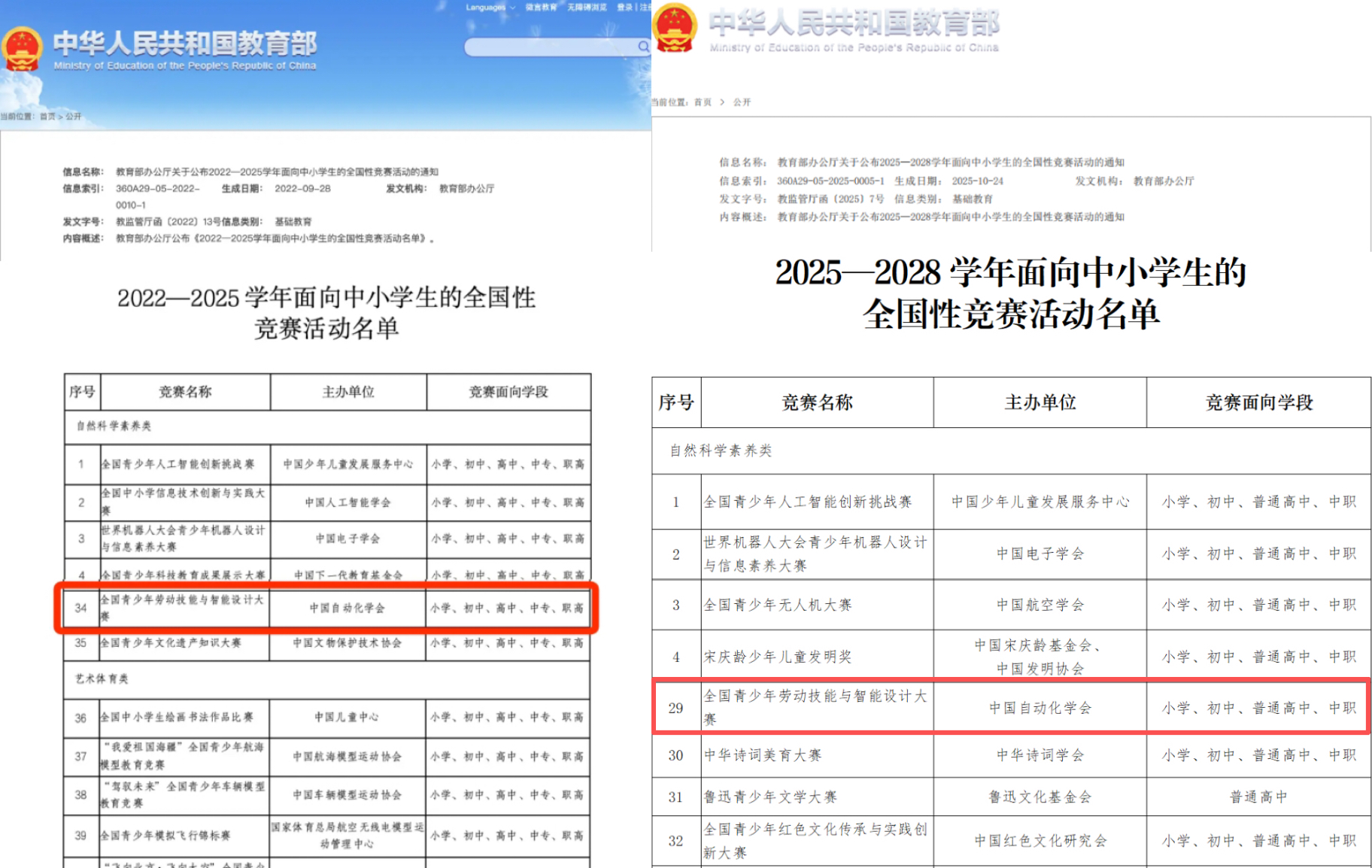Click the magnifier search icon in the header
Screen dimensions: 1372x868
pos(643,47)
